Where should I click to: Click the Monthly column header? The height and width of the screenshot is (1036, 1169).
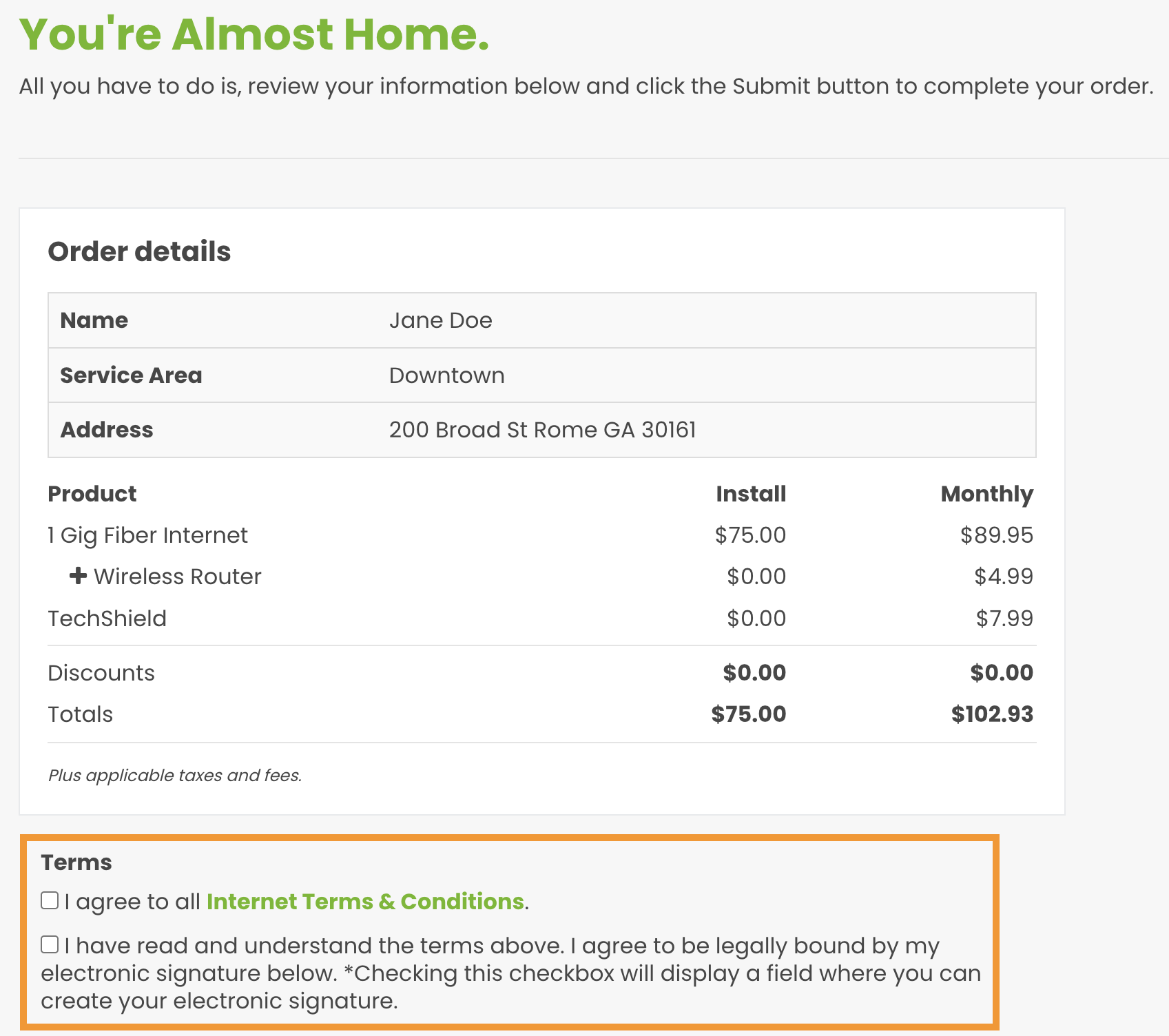(x=986, y=494)
